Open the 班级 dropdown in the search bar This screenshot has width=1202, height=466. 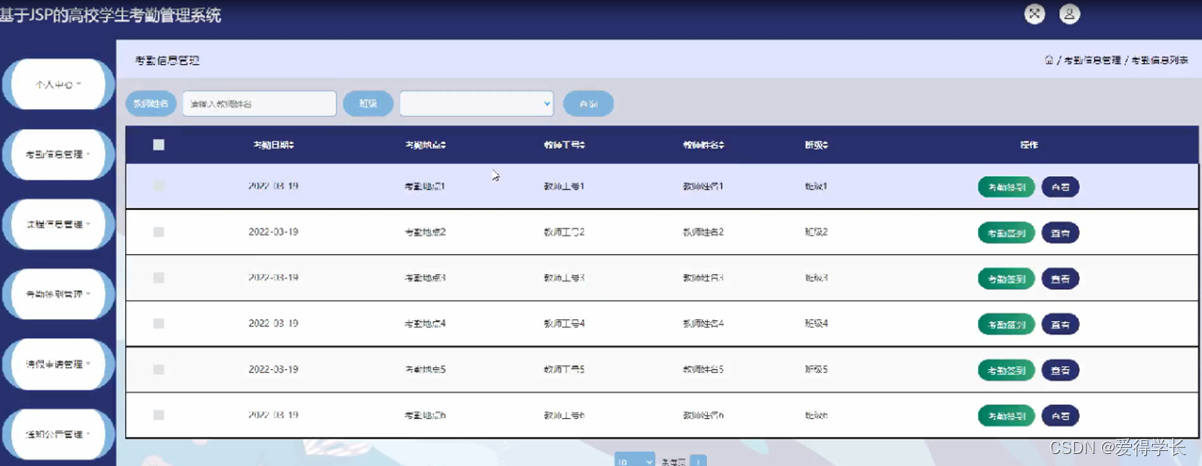pos(476,103)
